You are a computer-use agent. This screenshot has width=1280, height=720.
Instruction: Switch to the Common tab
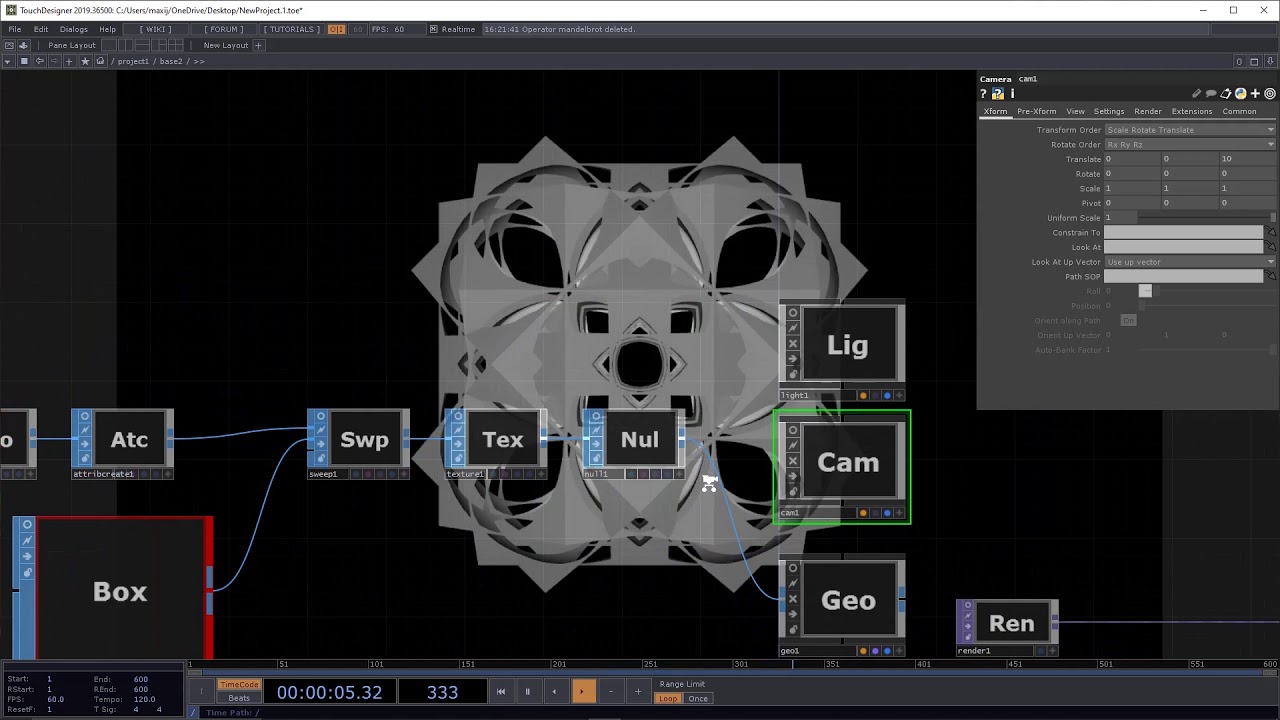1239,111
